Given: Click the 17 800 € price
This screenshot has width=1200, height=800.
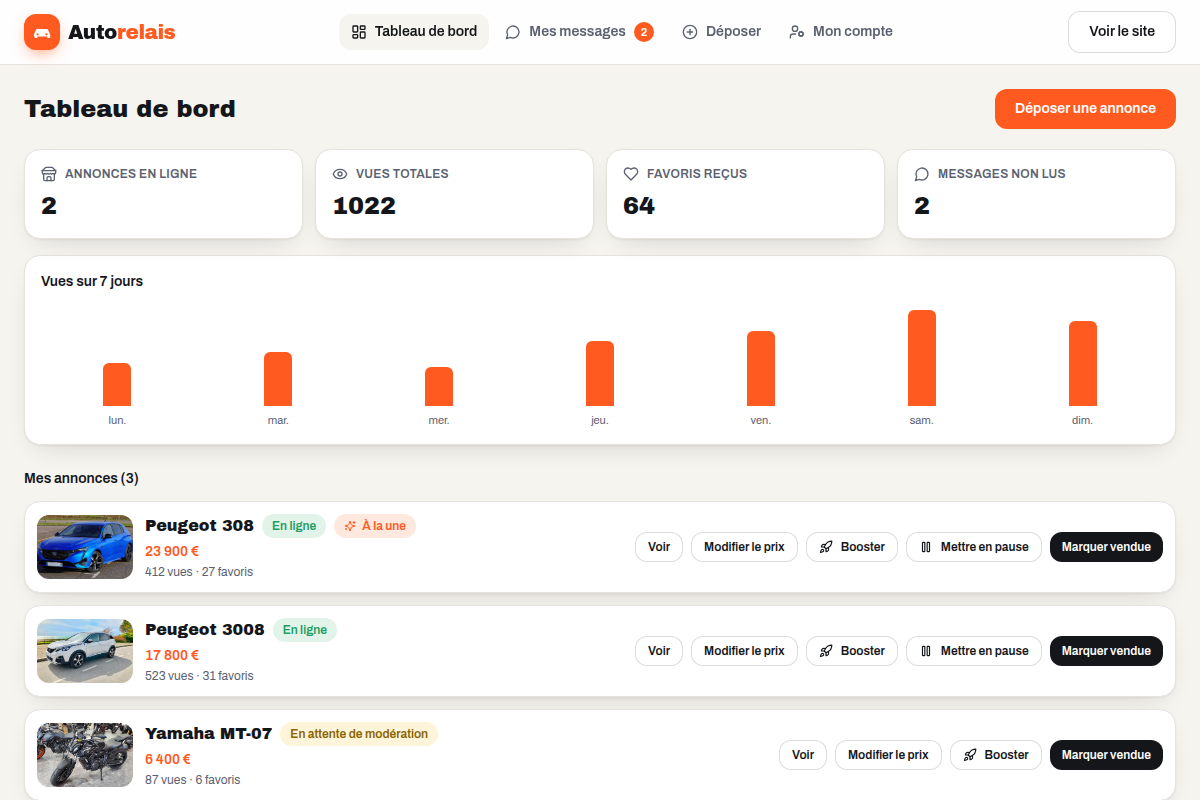Looking at the screenshot, I should point(172,655).
